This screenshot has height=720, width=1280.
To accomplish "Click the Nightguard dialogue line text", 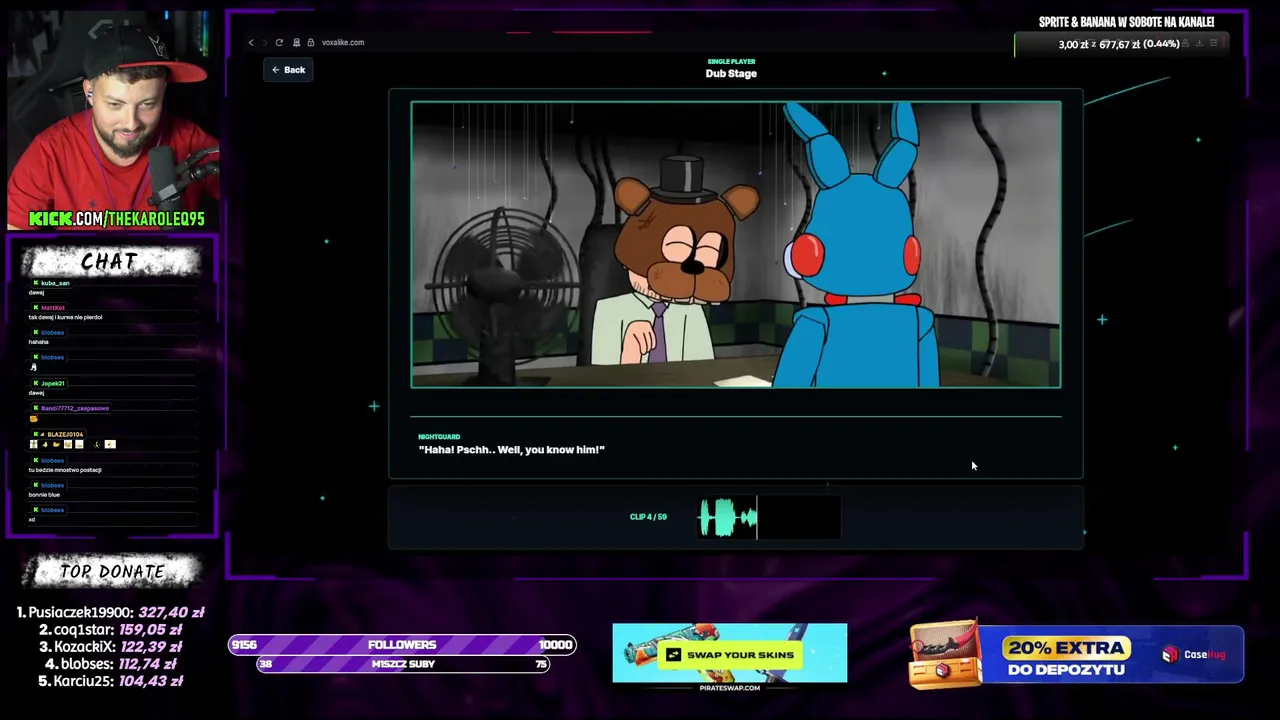I will point(511,450).
